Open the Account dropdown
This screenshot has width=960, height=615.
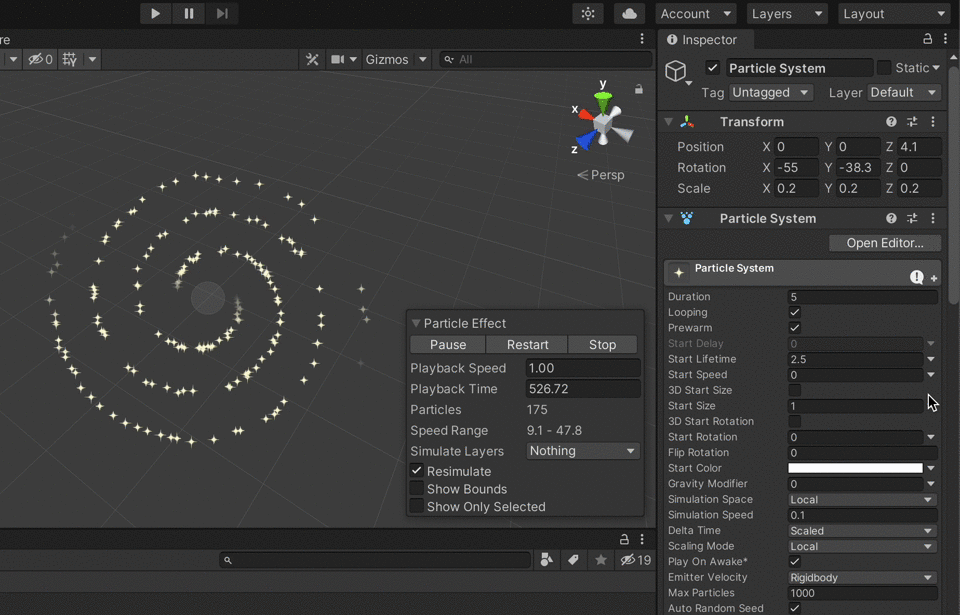695,13
